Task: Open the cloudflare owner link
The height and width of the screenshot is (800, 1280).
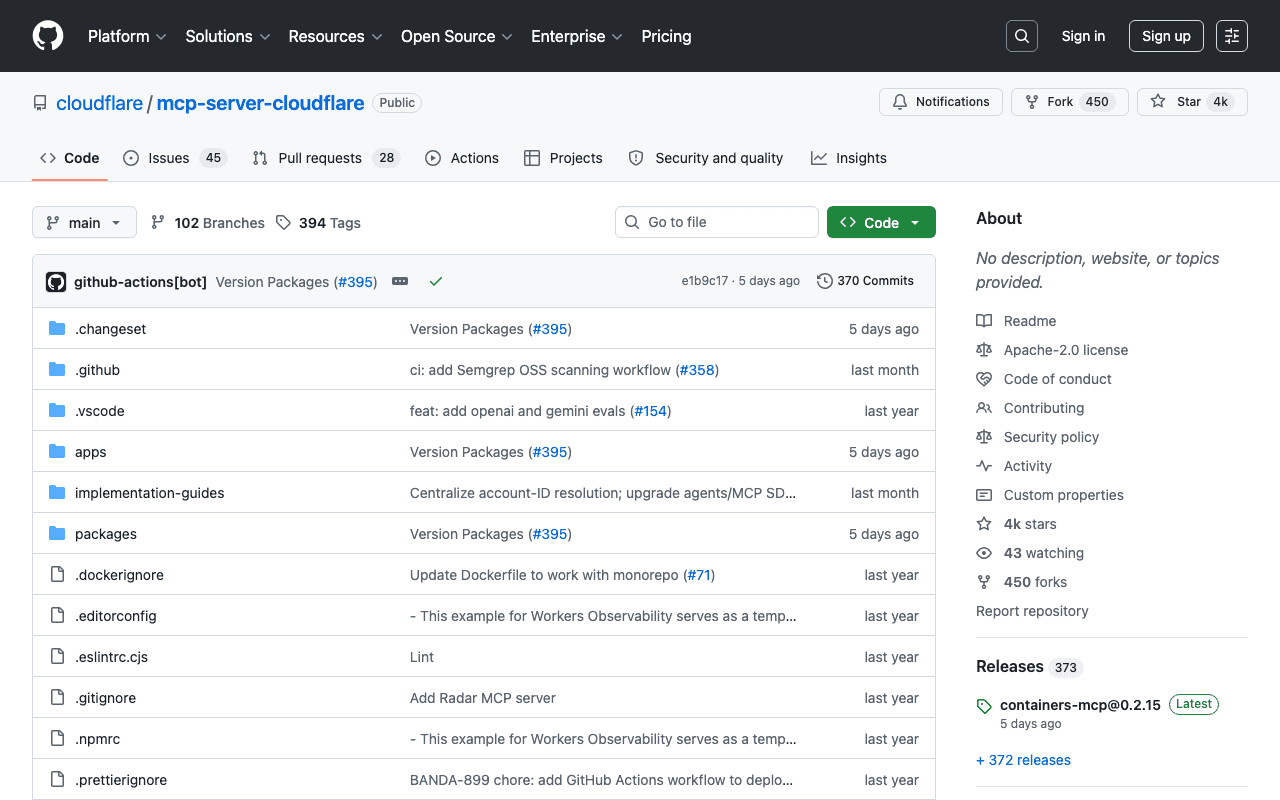Action: coord(99,103)
